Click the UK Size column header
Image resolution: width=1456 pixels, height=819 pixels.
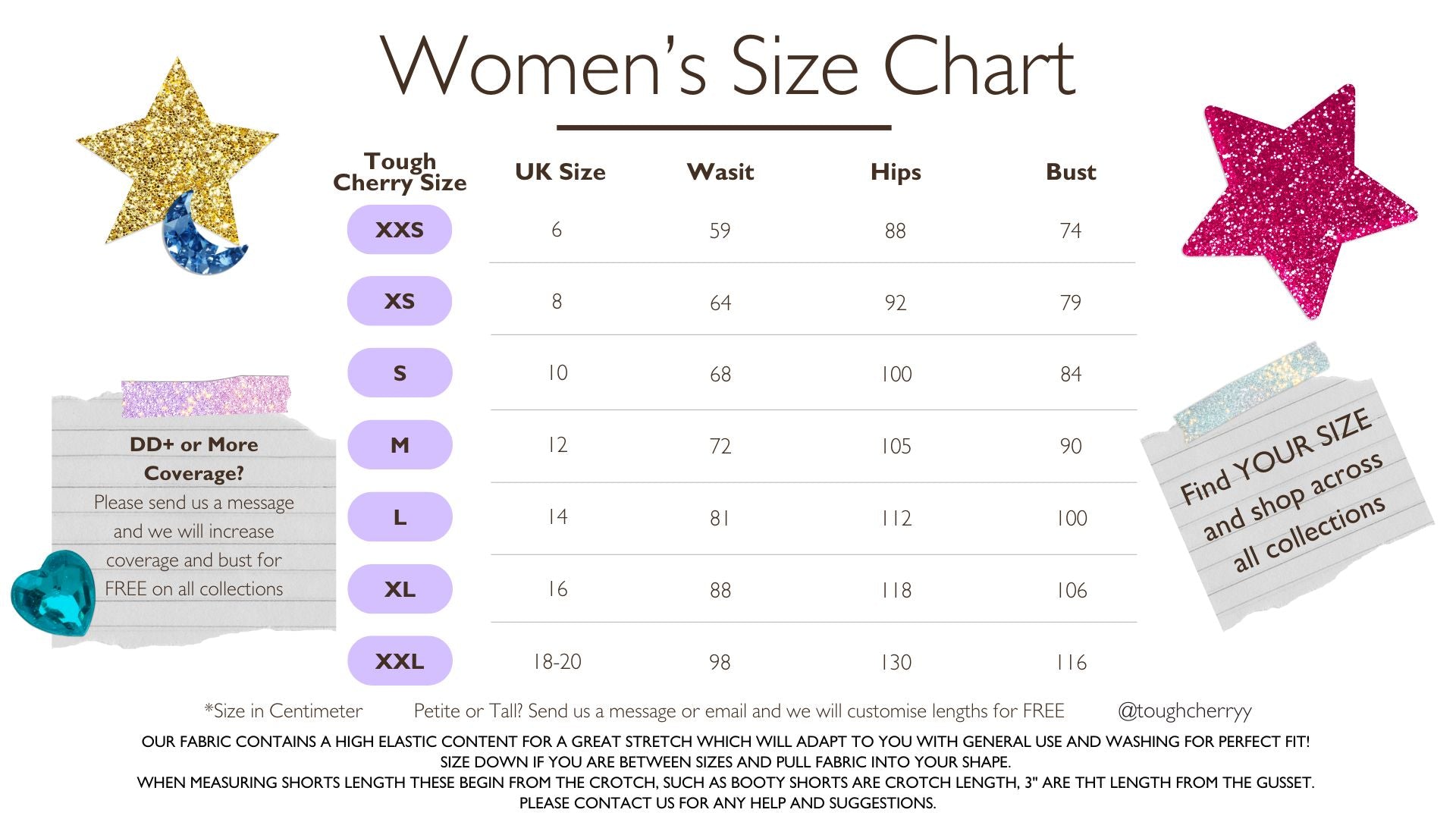[560, 171]
